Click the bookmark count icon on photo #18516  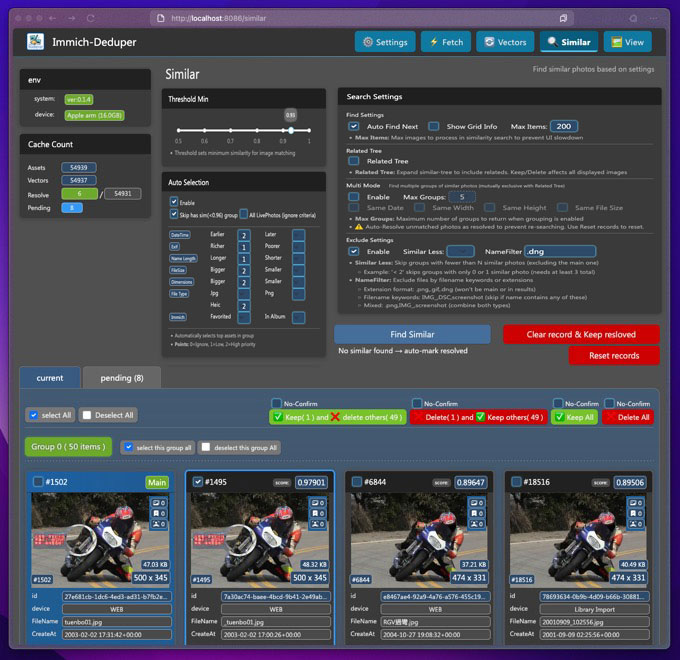(637, 513)
